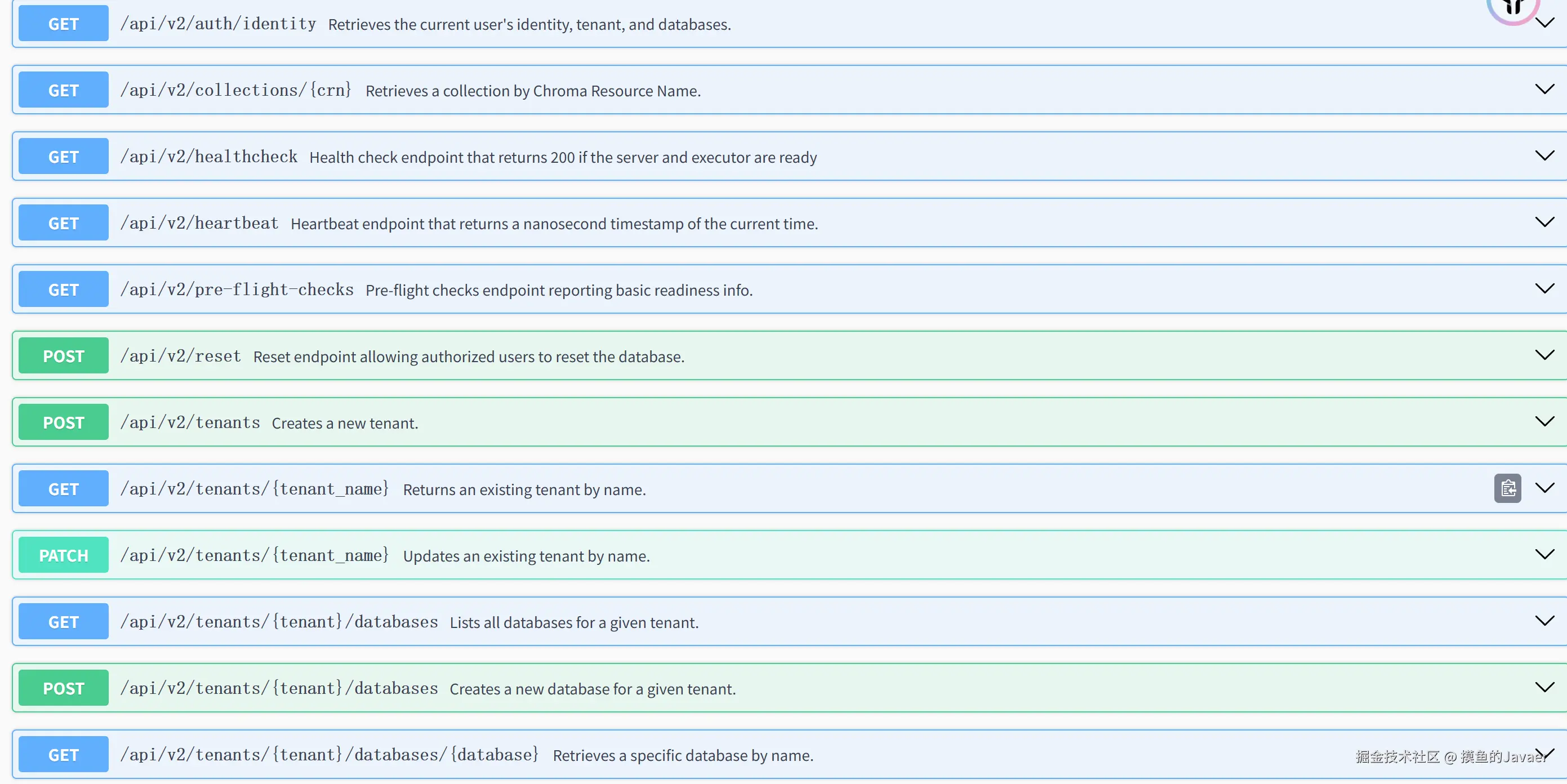Click GET badge for auth/identity
This screenshot has width=1567, height=784.
(63, 24)
